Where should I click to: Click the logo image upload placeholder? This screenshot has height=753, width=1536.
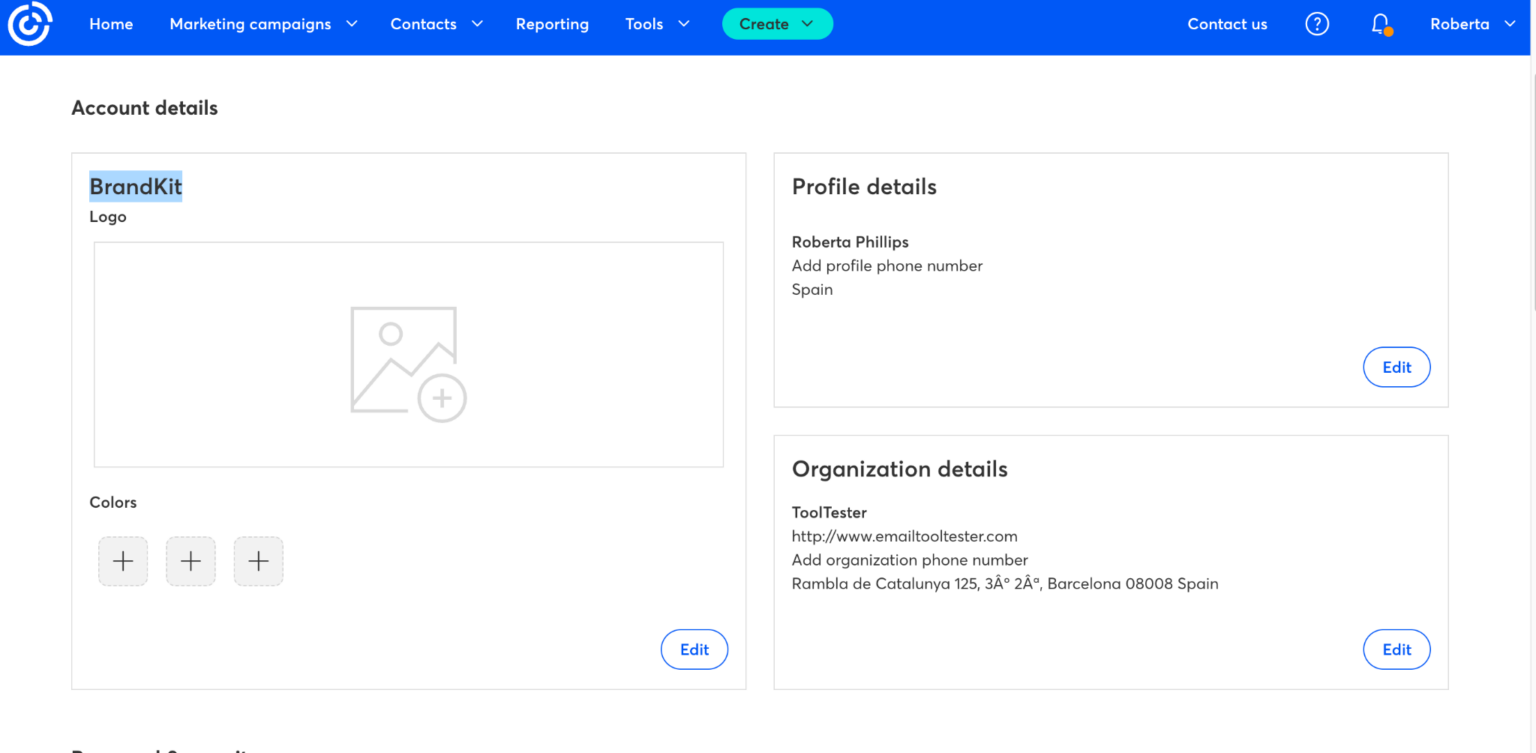coord(408,354)
